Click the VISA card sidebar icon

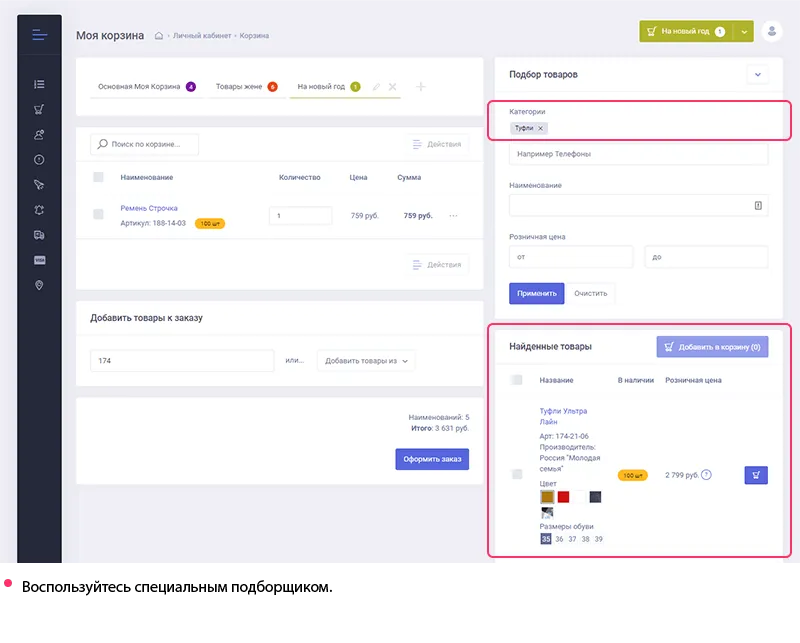click(39, 260)
